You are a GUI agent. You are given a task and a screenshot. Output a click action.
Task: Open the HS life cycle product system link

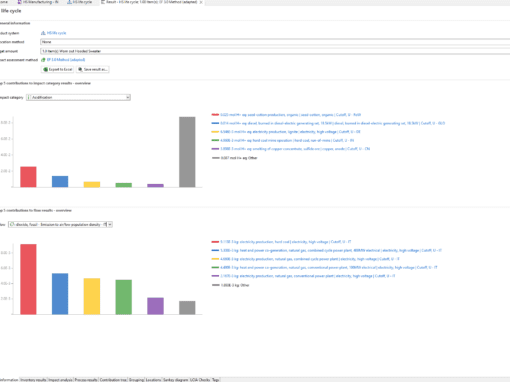56,33
